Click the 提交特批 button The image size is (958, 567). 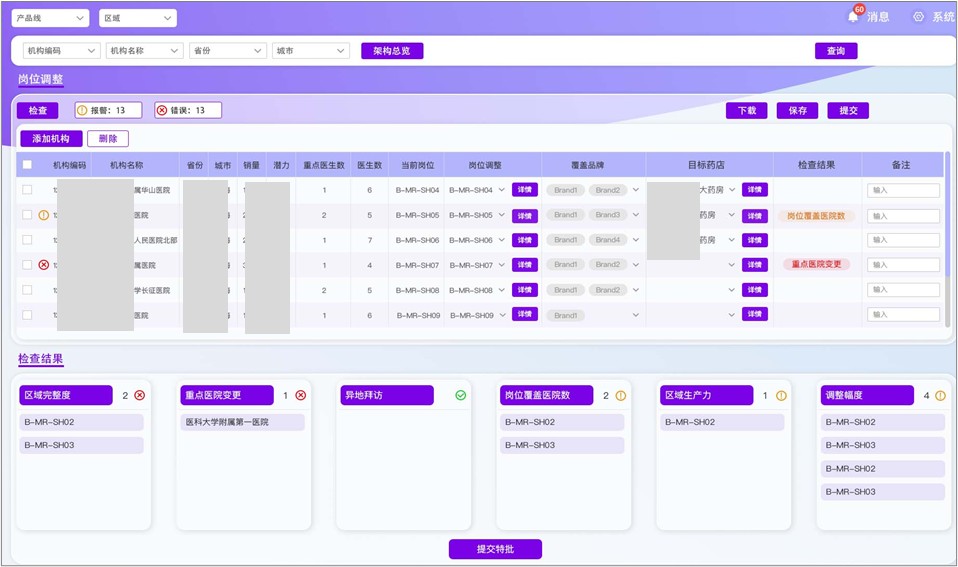[495, 549]
